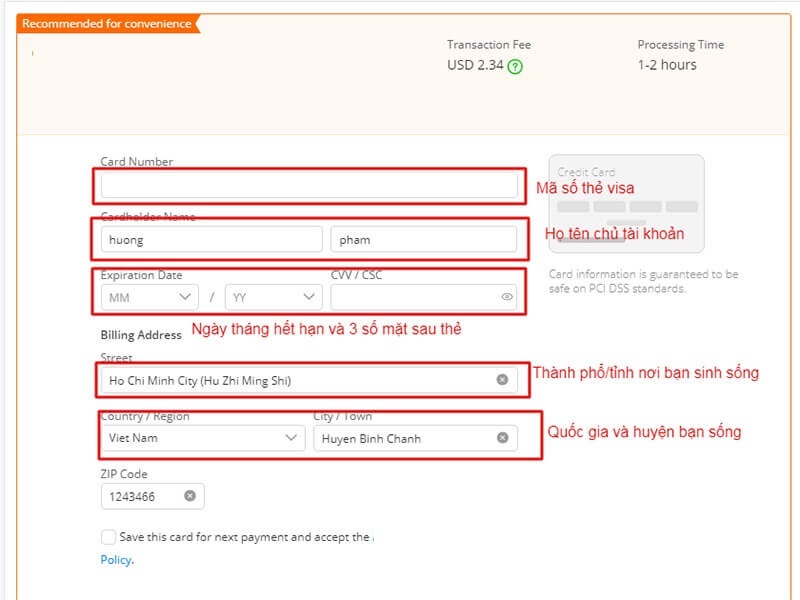
Task: Open the MM expiration month dropdown
Action: 149,297
